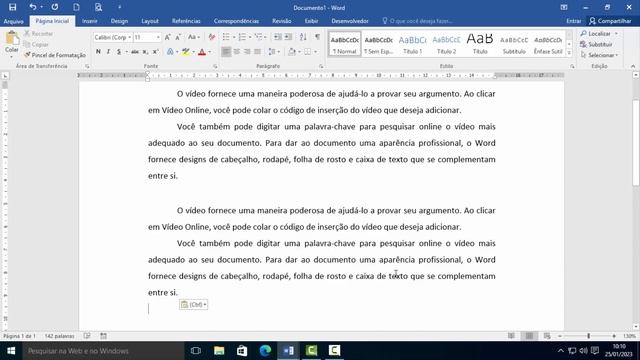Open the highlight color dropdown arrow
Image resolution: width=640 pixels, height=360 pixels.
[x=193, y=52]
